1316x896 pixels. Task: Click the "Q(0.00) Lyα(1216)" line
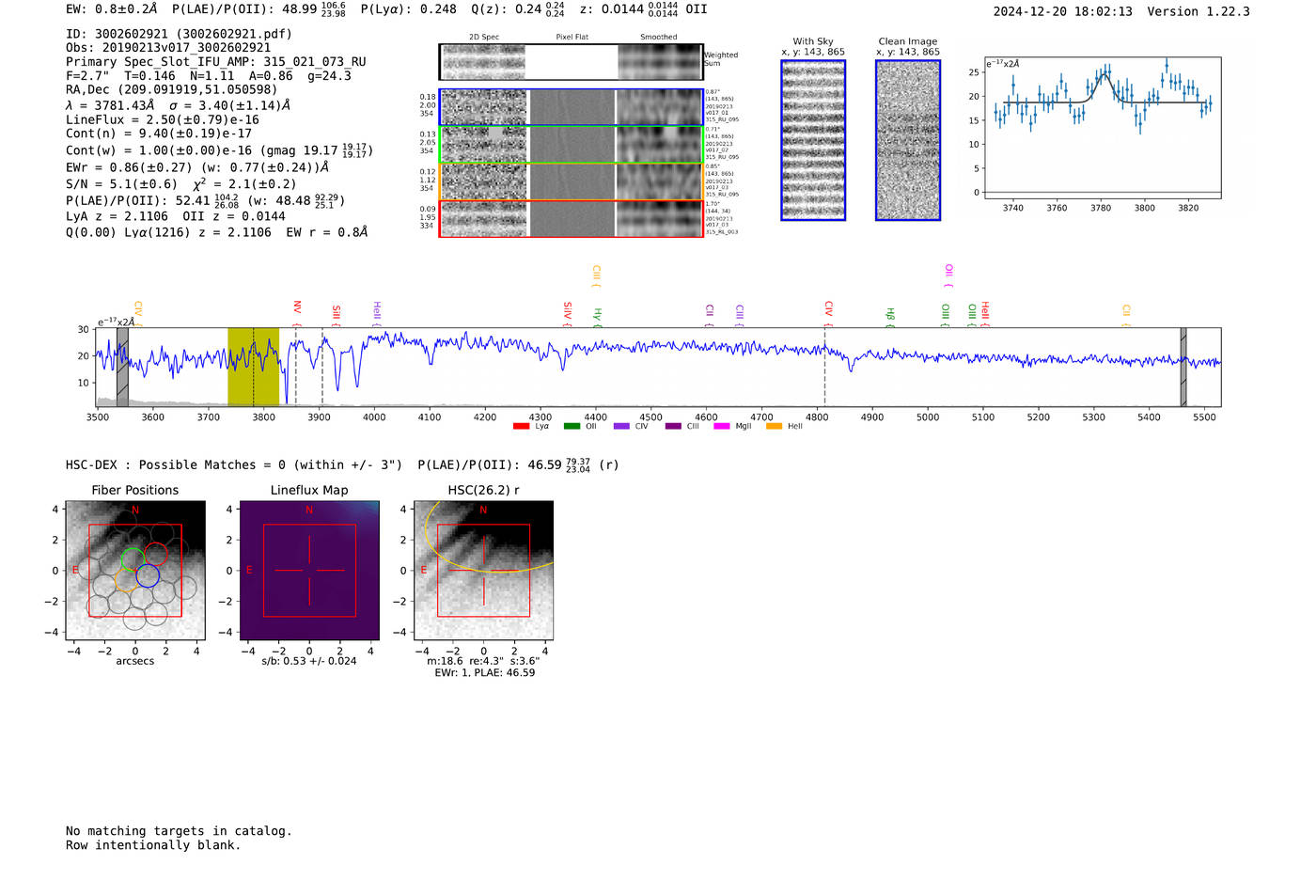point(217,232)
